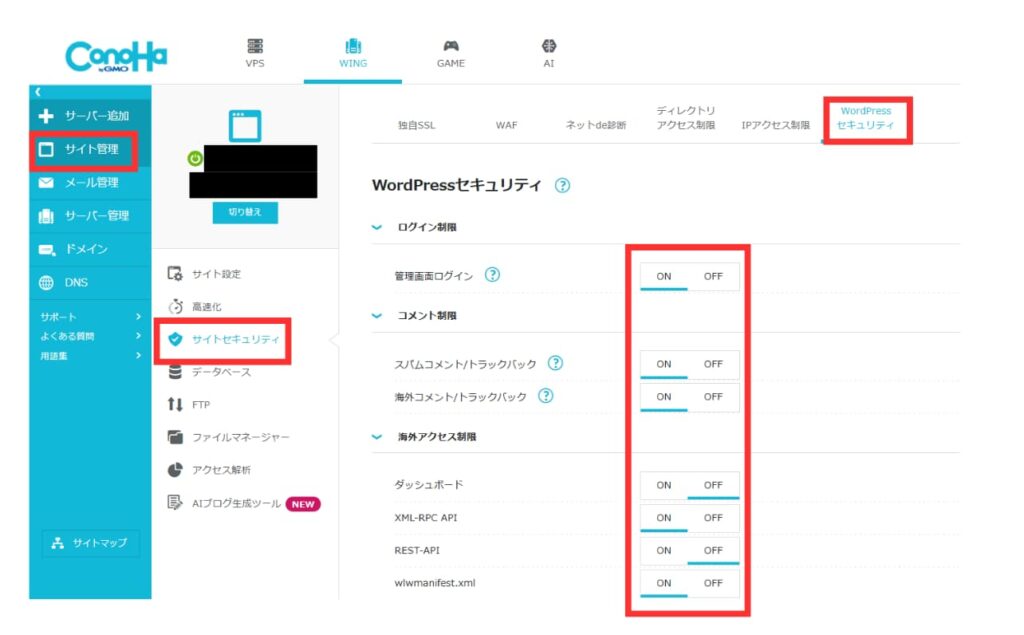Click the domain icon next to ドメイン
The height and width of the screenshot is (635, 1024).
pos(47,250)
